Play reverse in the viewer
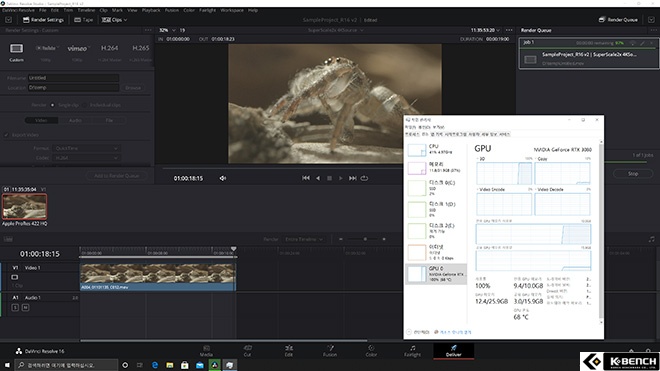Screen dimensions: 660x371 (318, 178)
